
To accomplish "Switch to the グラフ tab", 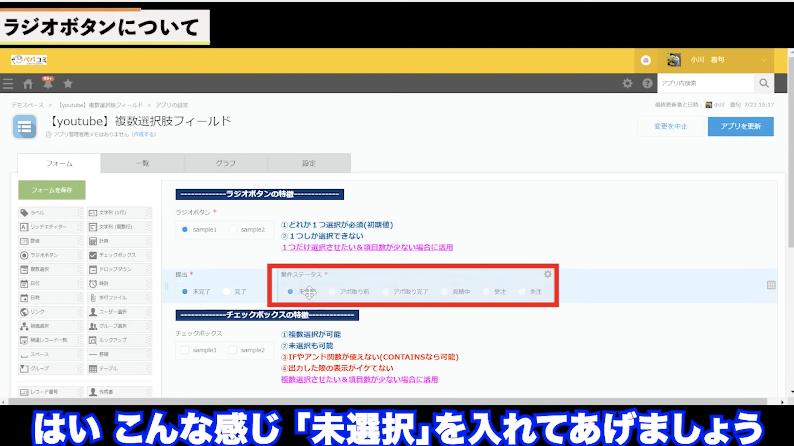I will (226, 162).
